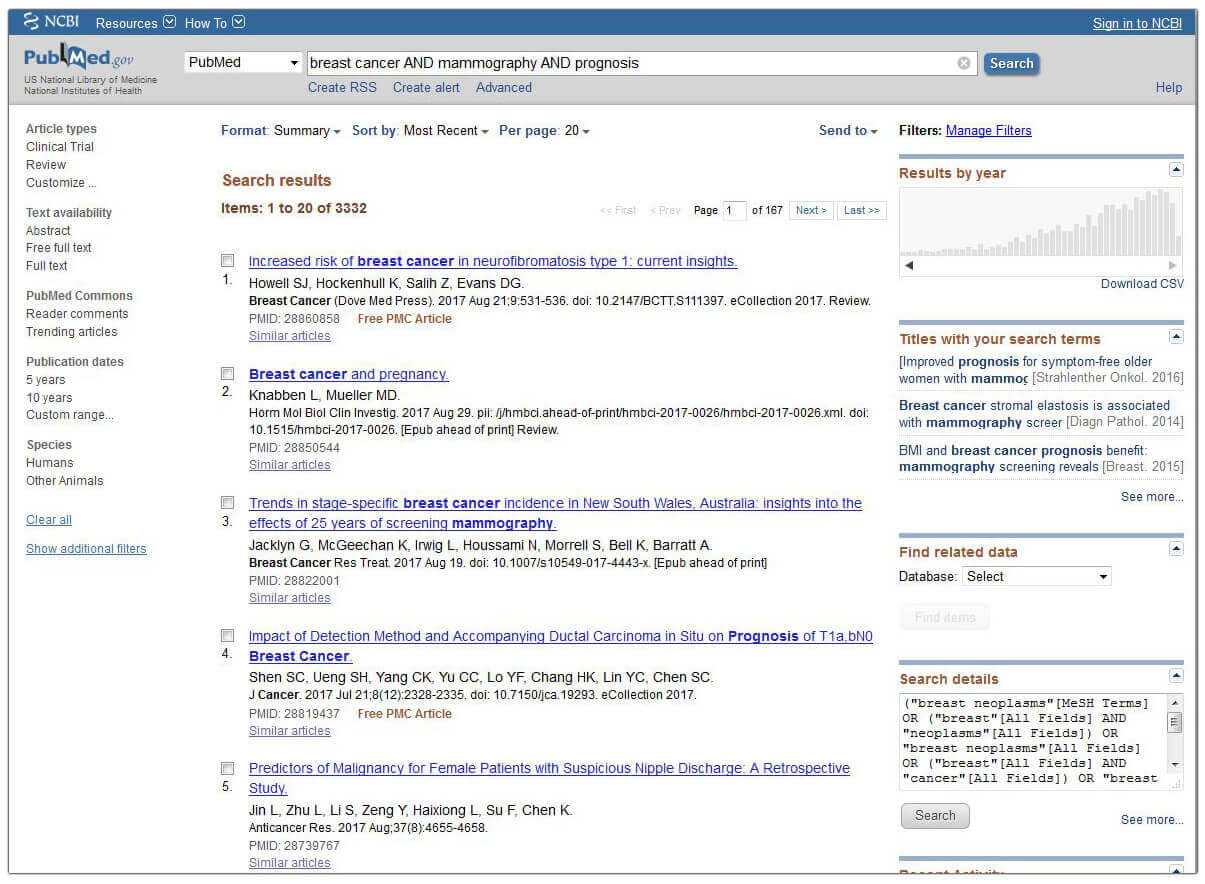Click the Page number input box

[734, 210]
